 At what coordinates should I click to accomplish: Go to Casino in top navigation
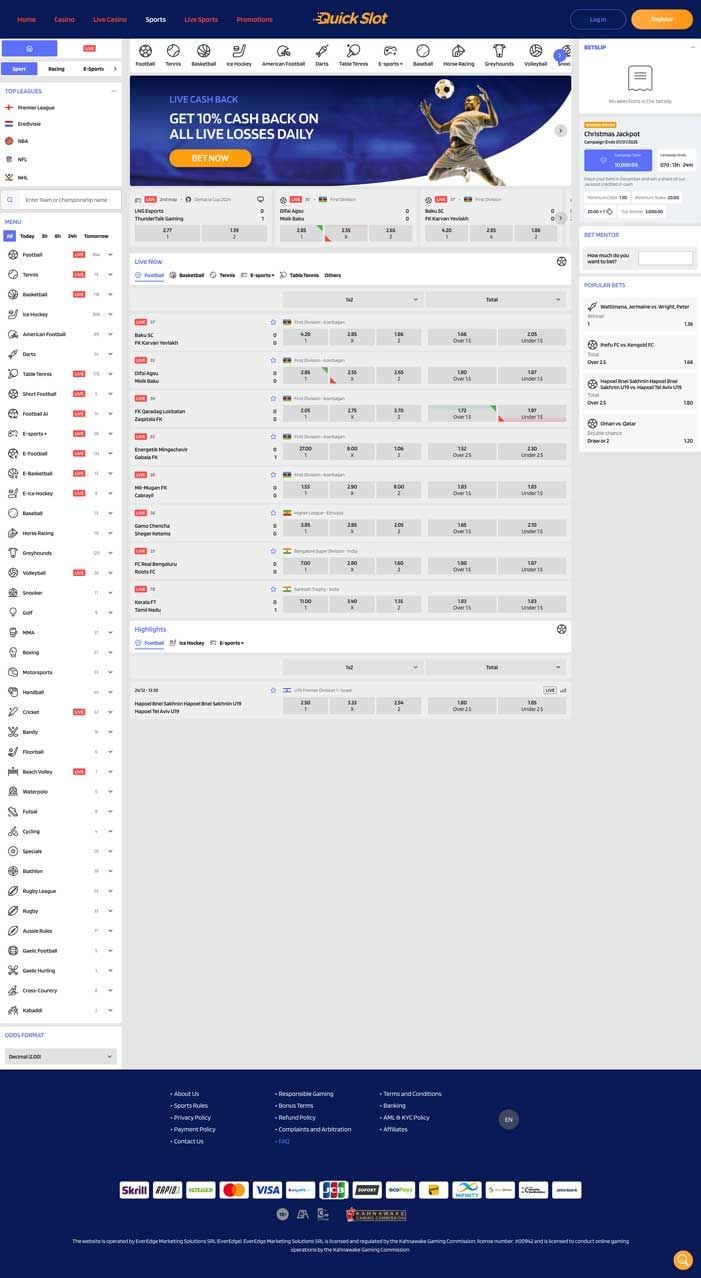click(x=64, y=19)
